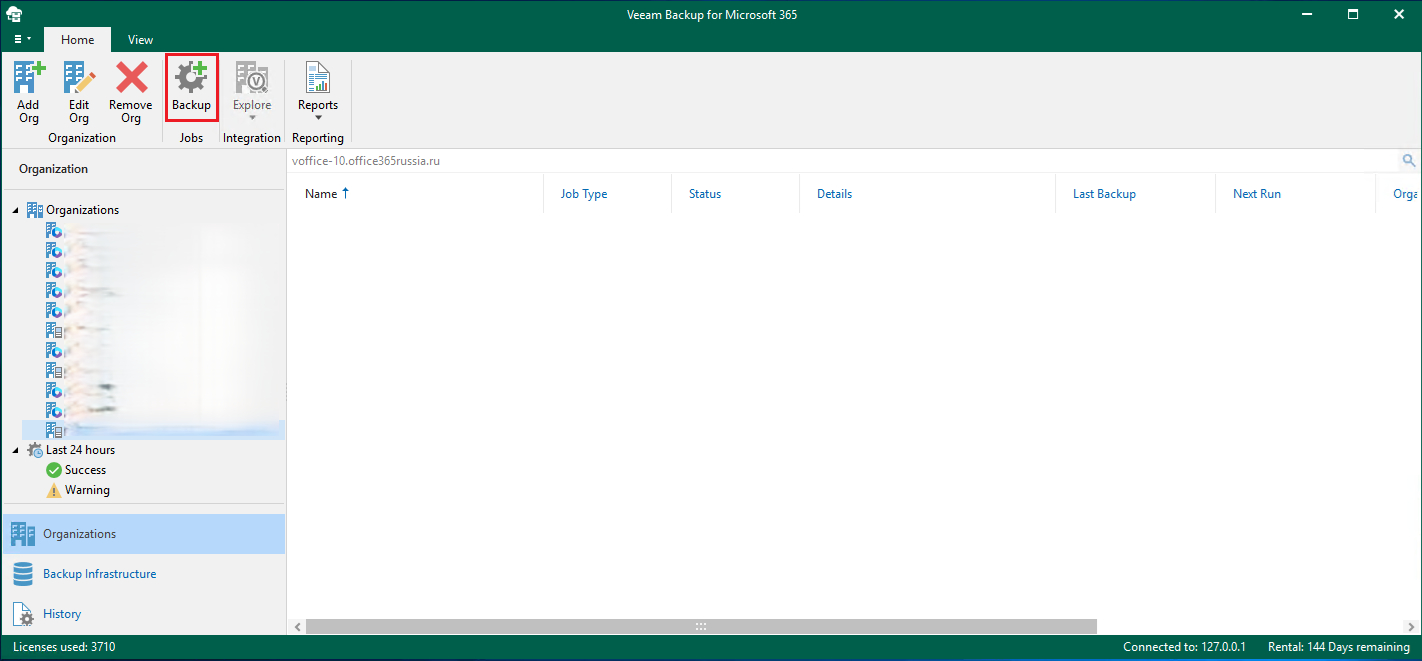Switch to the View ribbon tab

(141, 40)
